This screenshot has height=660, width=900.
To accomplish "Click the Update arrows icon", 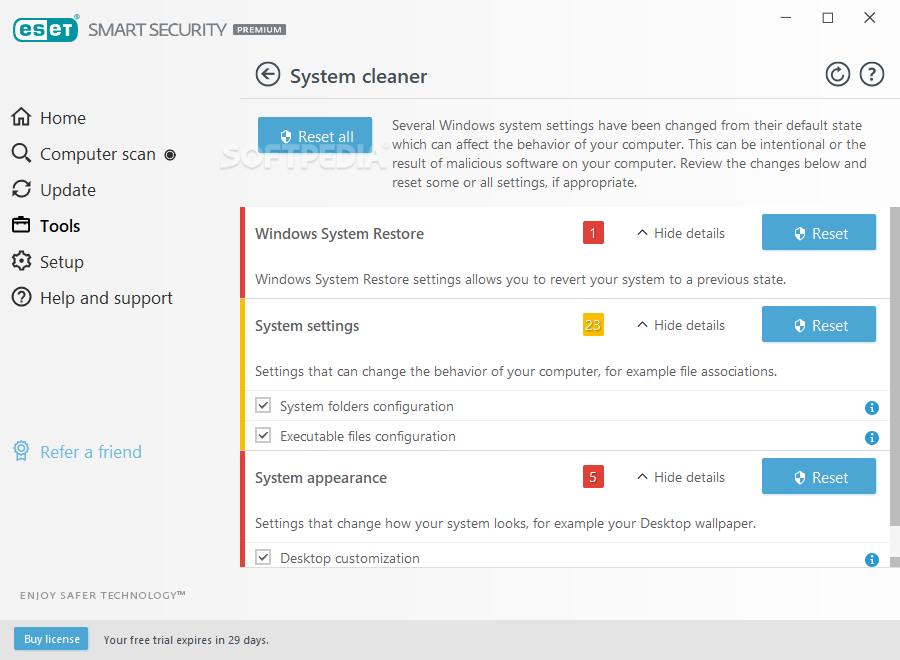I will 21,189.
